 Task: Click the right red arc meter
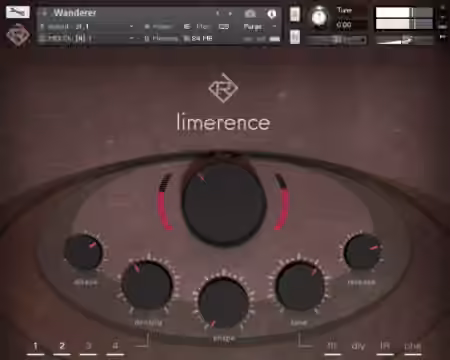coord(282,202)
